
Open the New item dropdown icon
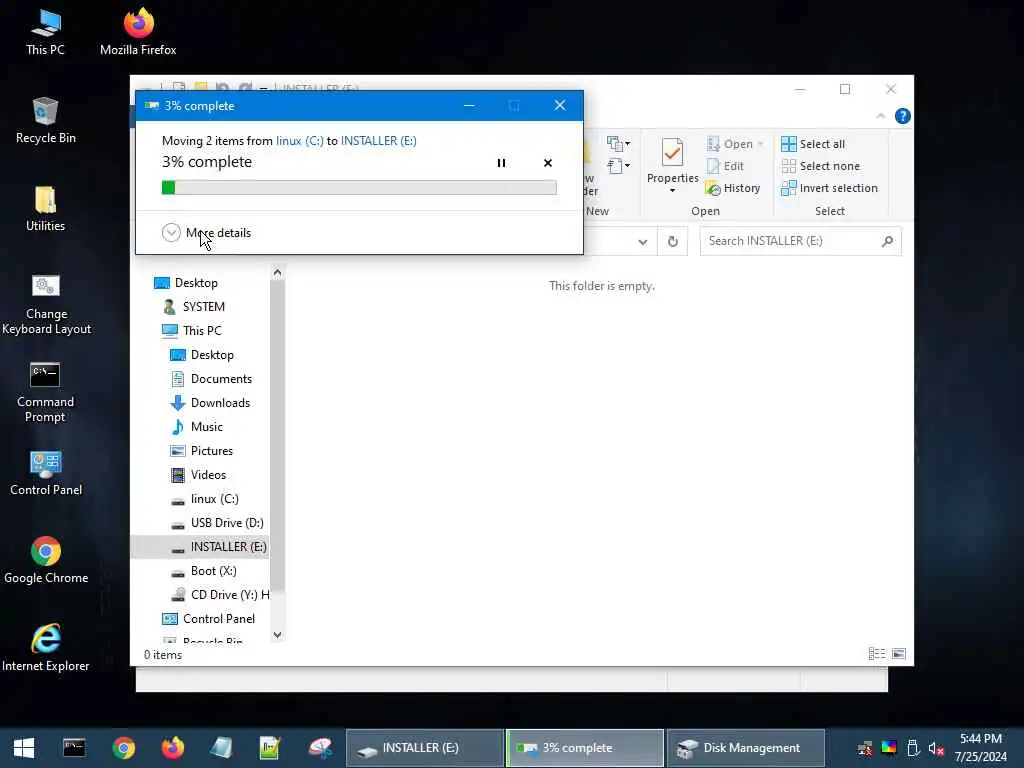618,143
